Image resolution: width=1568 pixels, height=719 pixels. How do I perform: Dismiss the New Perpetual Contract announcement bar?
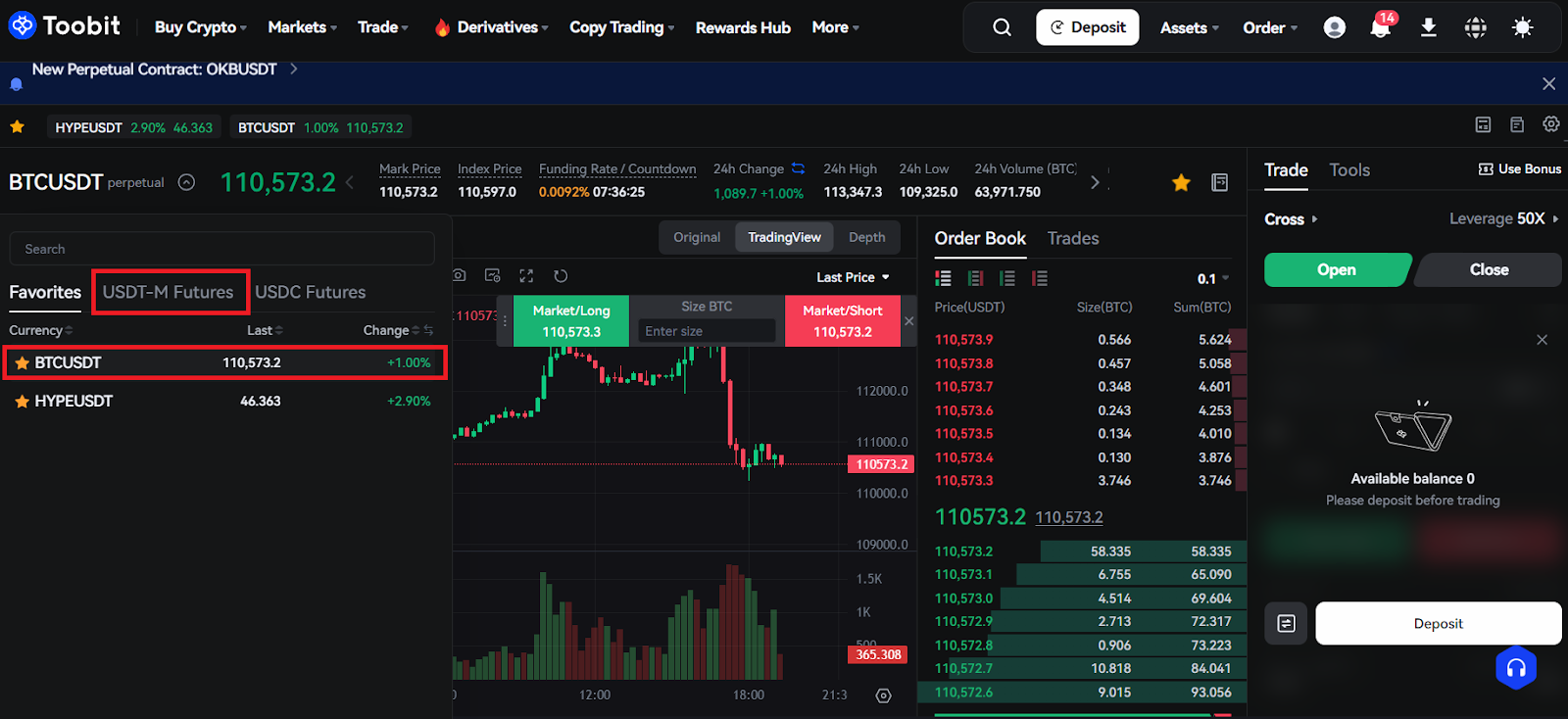1548,84
